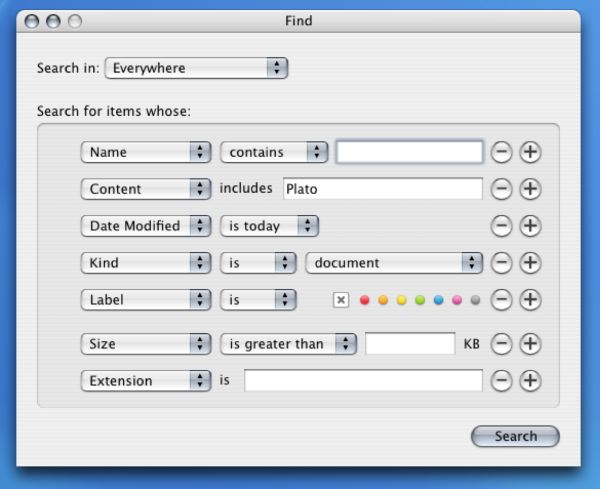Click the Content text field containing Plato

click(381, 189)
